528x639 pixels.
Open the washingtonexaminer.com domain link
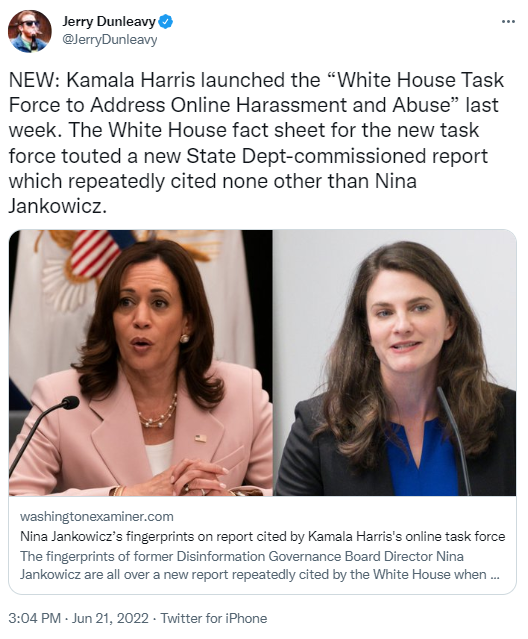(x=97, y=517)
